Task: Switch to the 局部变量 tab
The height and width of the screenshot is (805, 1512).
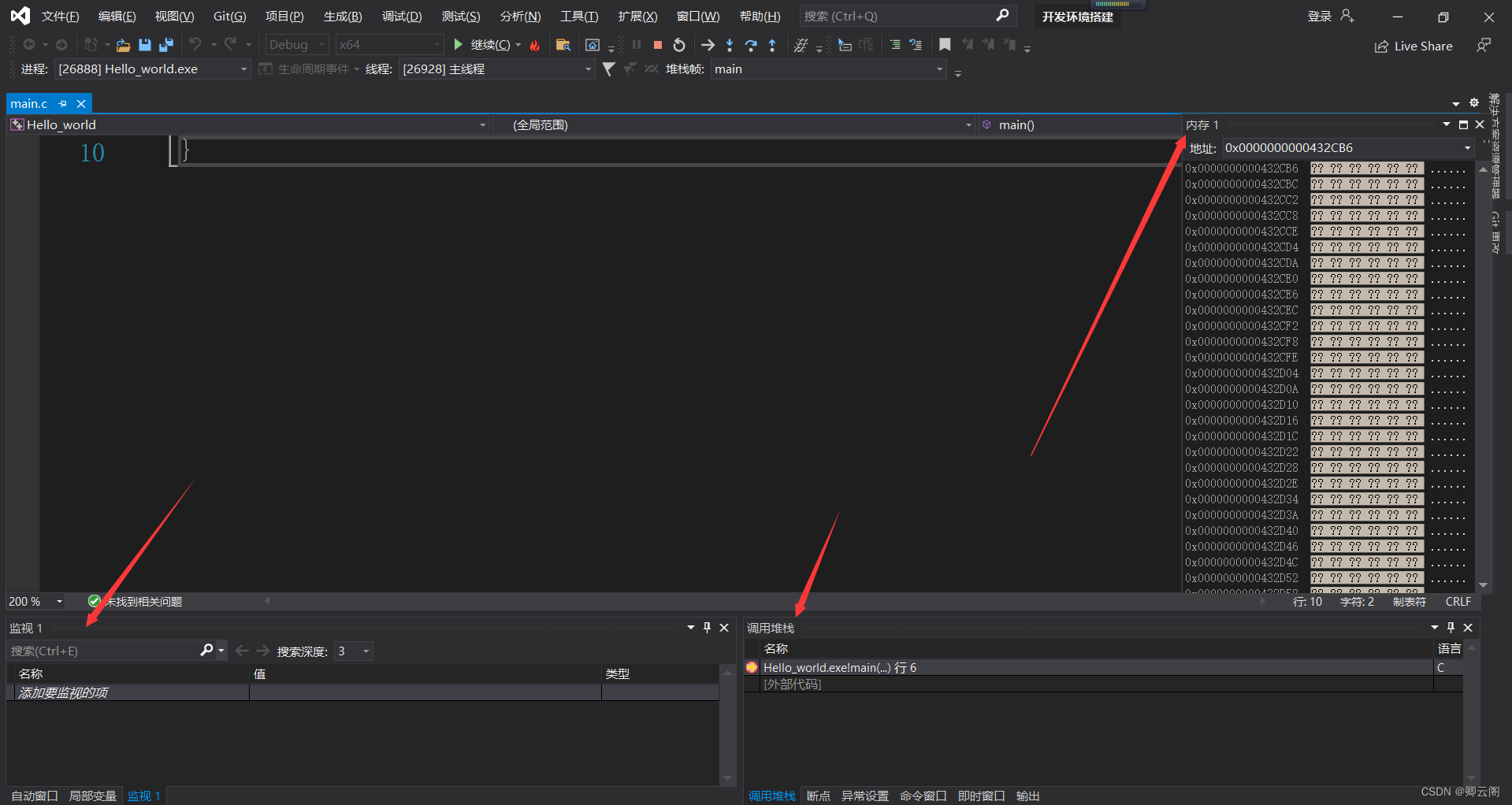Action: [93, 796]
